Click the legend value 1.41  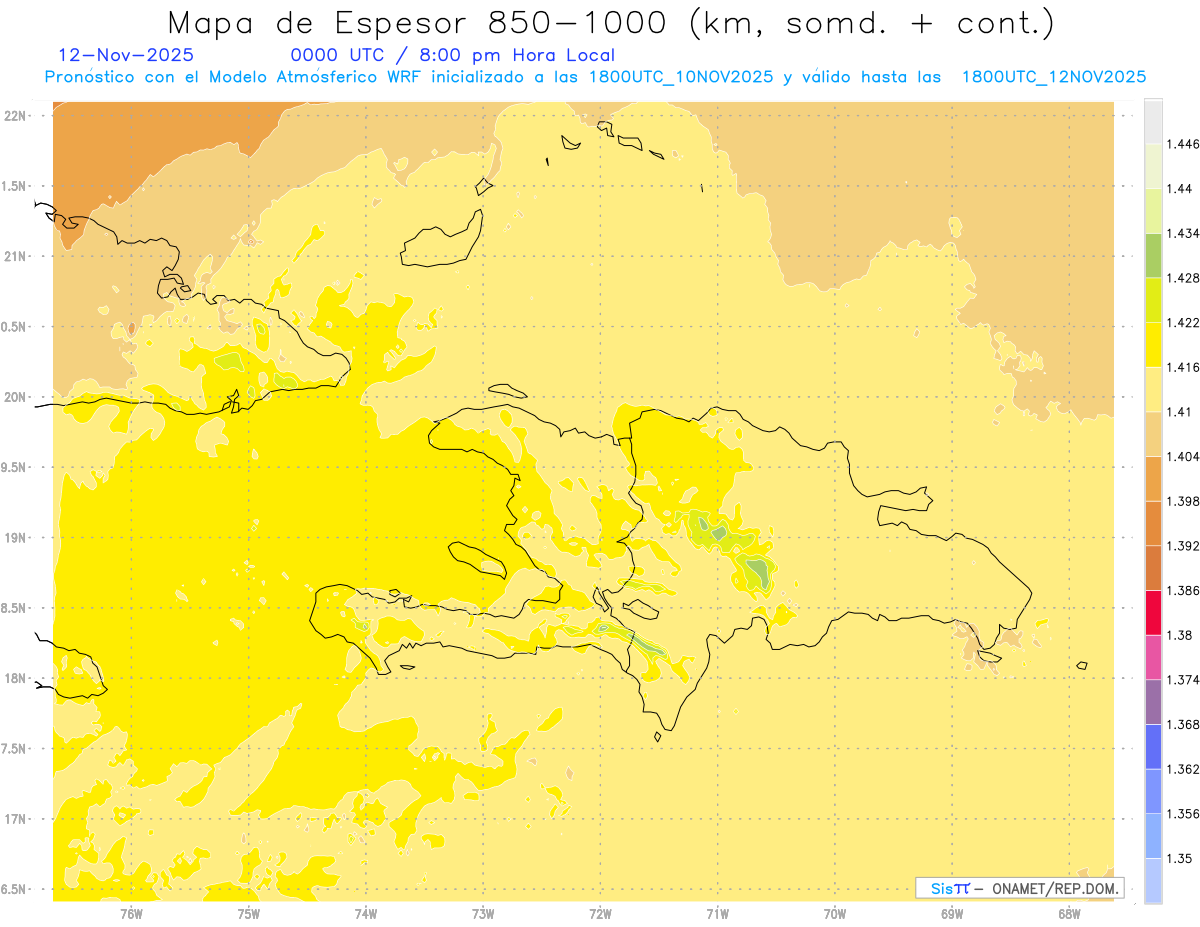tap(1179, 412)
